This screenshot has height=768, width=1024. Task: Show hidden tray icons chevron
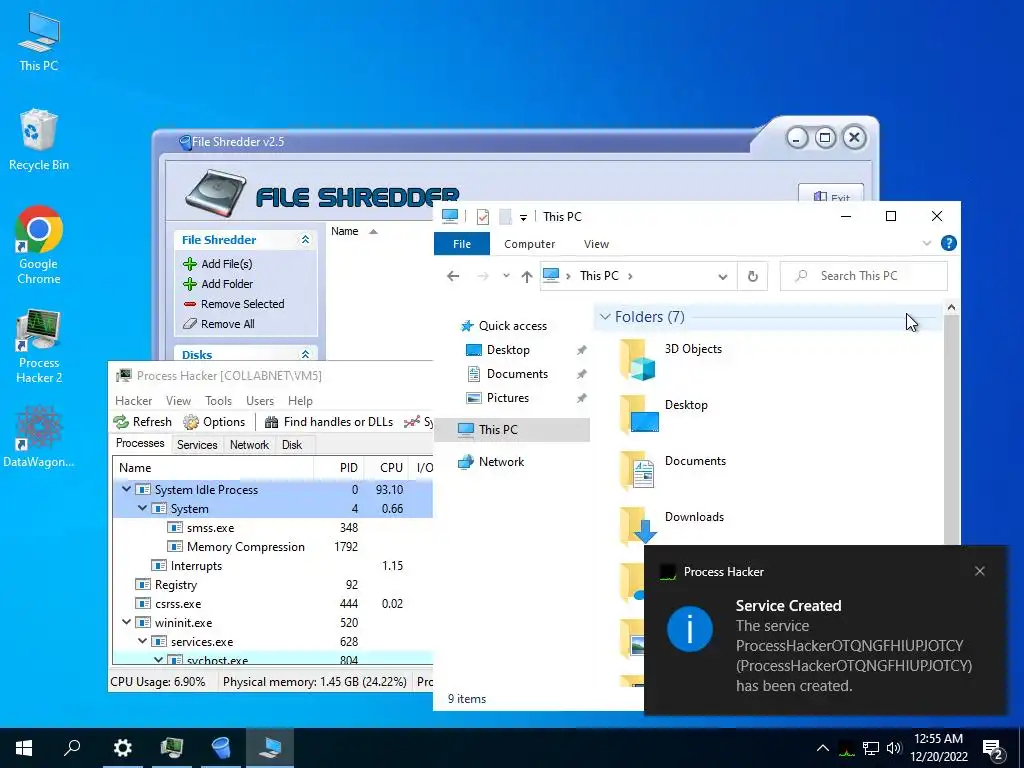[x=823, y=748]
